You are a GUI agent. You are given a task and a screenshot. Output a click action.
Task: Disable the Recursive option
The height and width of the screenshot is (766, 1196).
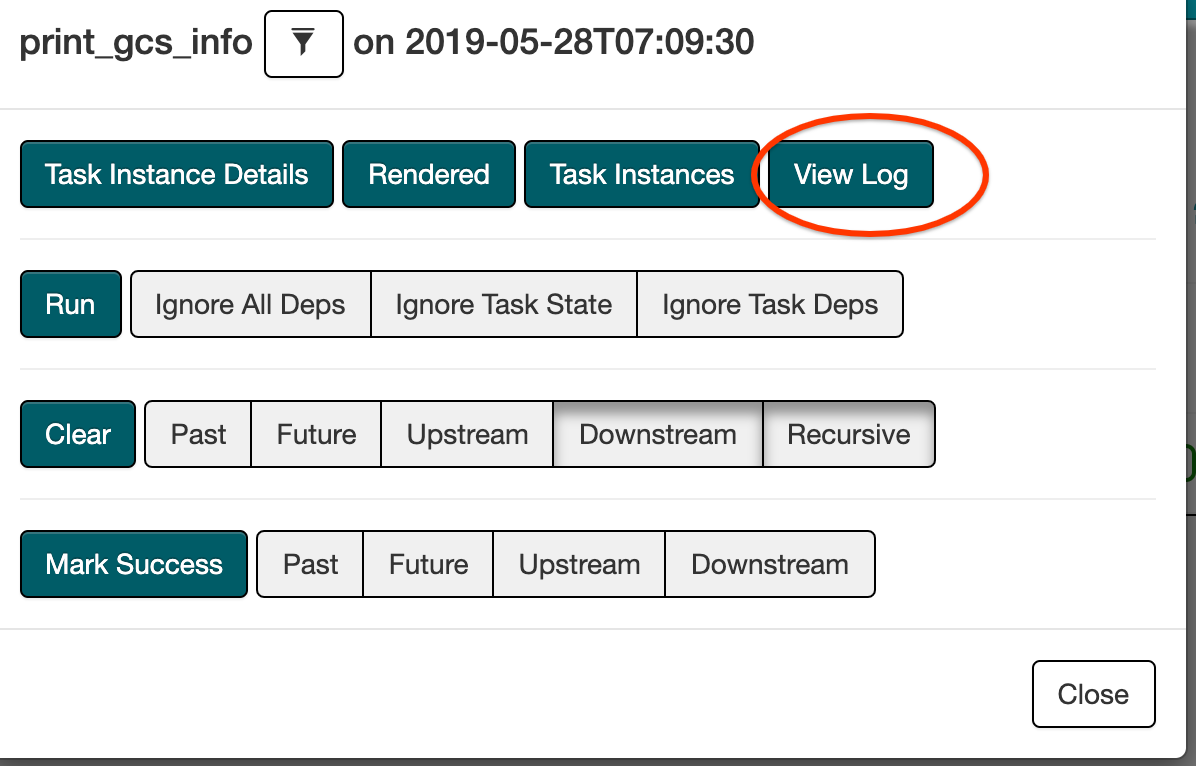click(x=848, y=434)
